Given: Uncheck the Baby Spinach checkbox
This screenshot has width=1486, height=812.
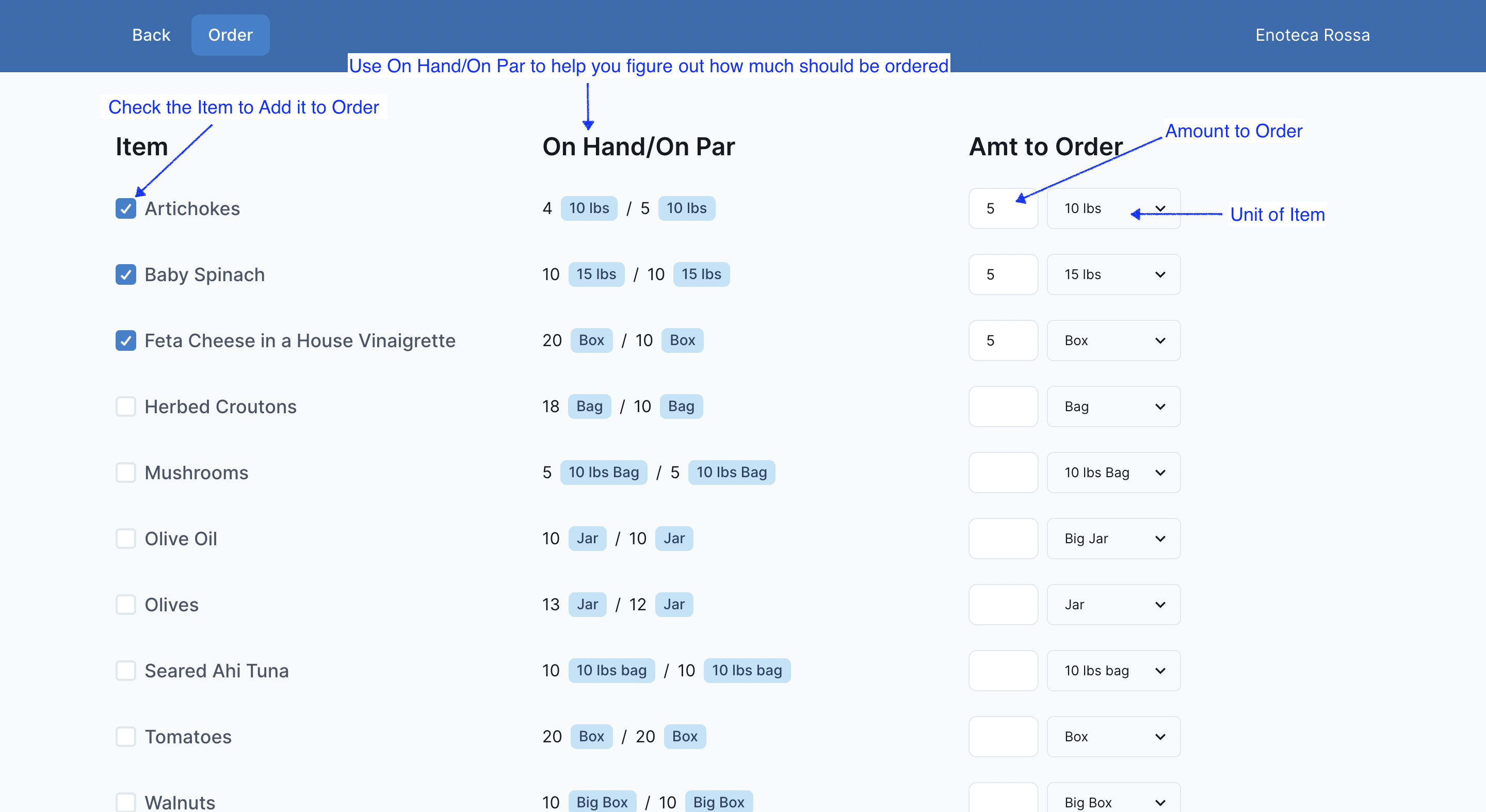Looking at the screenshot, I should [125, 274].
